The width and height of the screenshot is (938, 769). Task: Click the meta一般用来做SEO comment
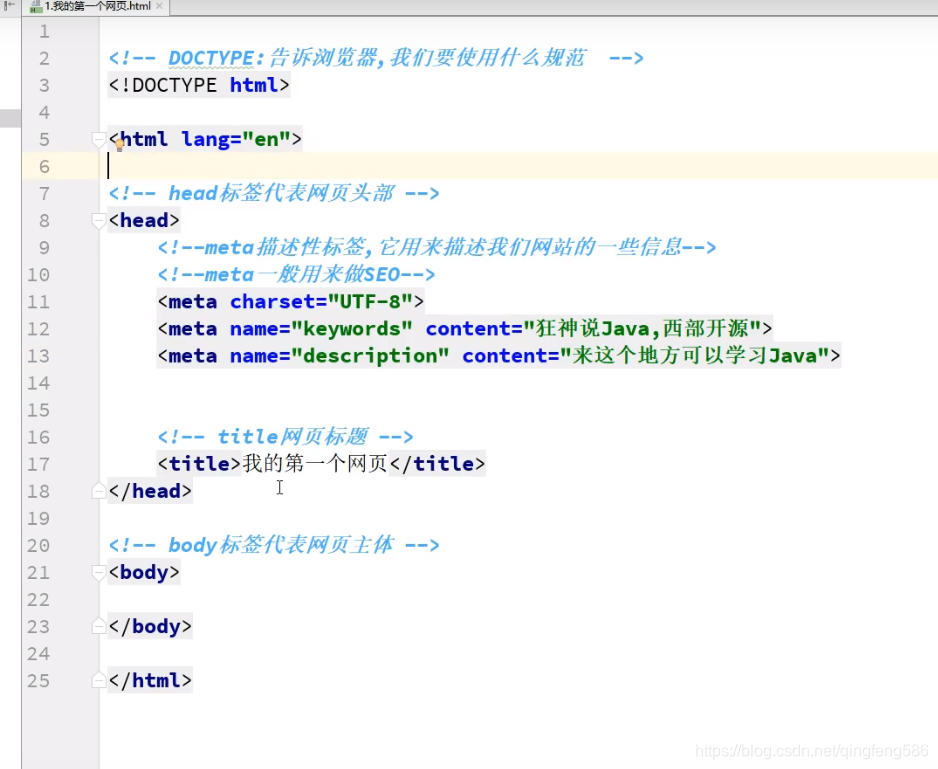pos(296,275)
